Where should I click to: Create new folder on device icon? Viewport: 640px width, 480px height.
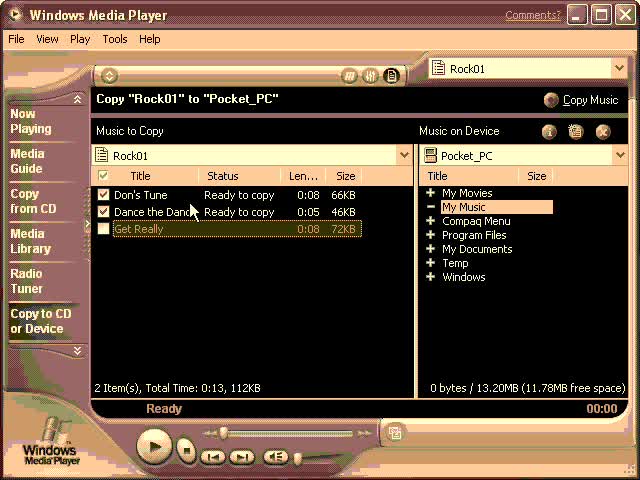576,131
